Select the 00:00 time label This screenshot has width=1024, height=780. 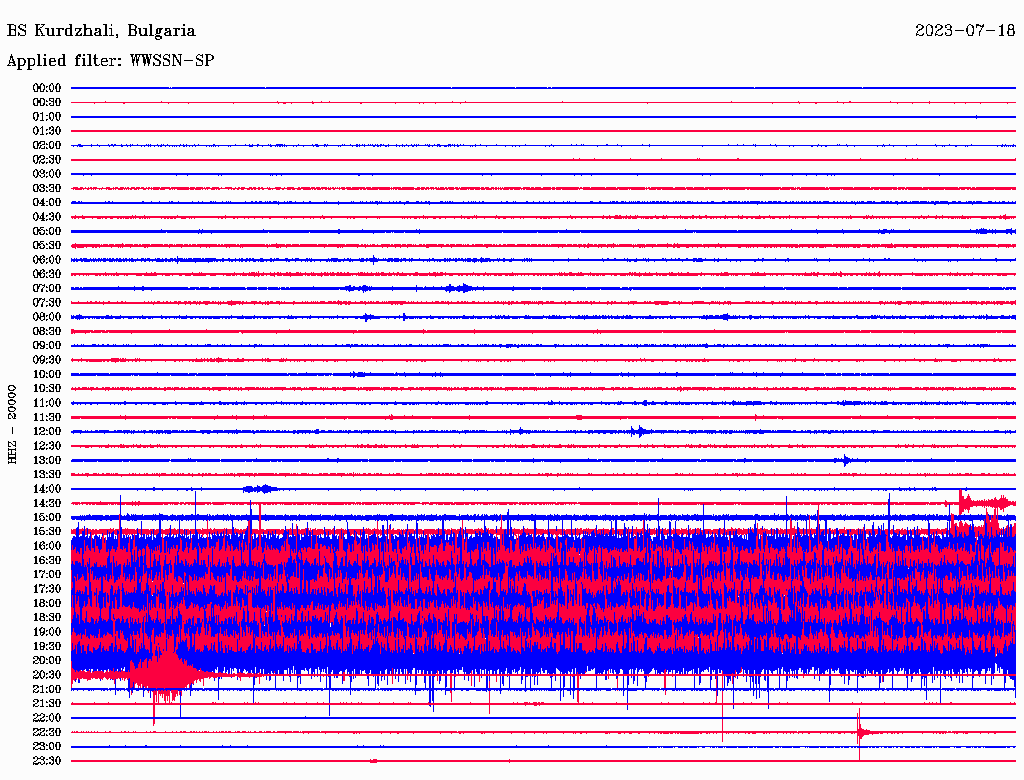pos(47,88)
